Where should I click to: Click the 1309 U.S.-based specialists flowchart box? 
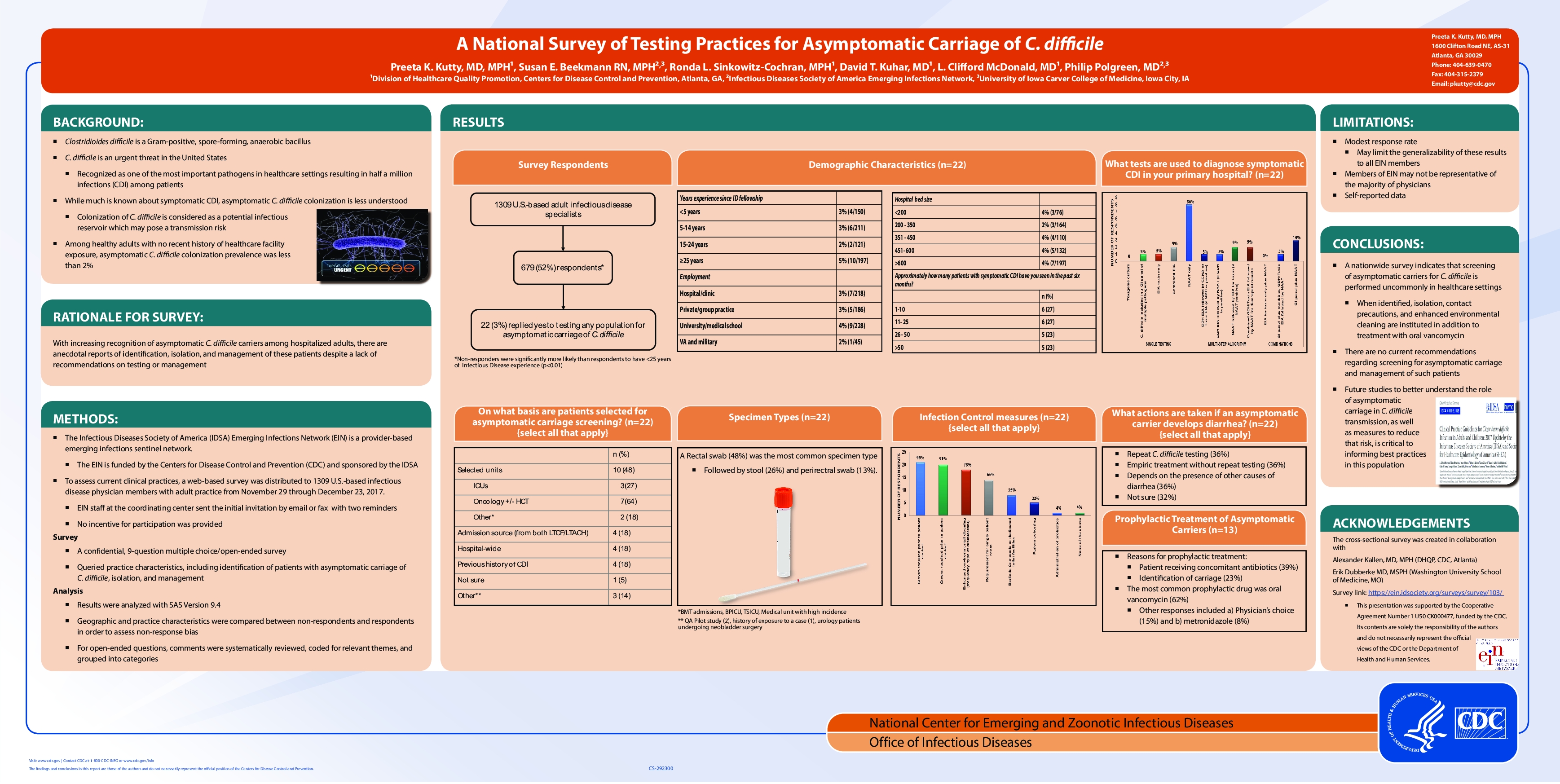(x=563, y=209)
